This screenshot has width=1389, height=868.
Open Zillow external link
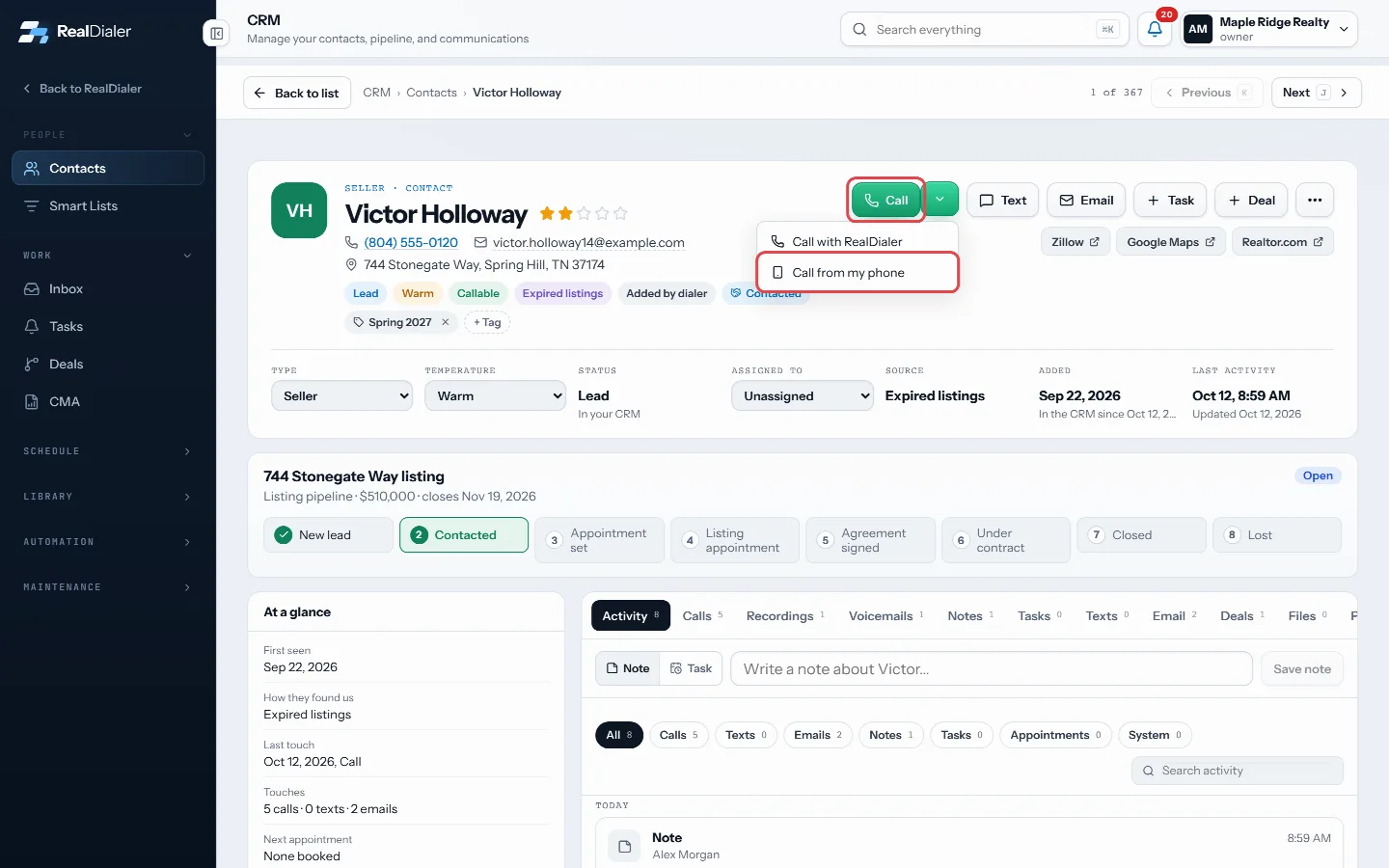[1076, 242]
